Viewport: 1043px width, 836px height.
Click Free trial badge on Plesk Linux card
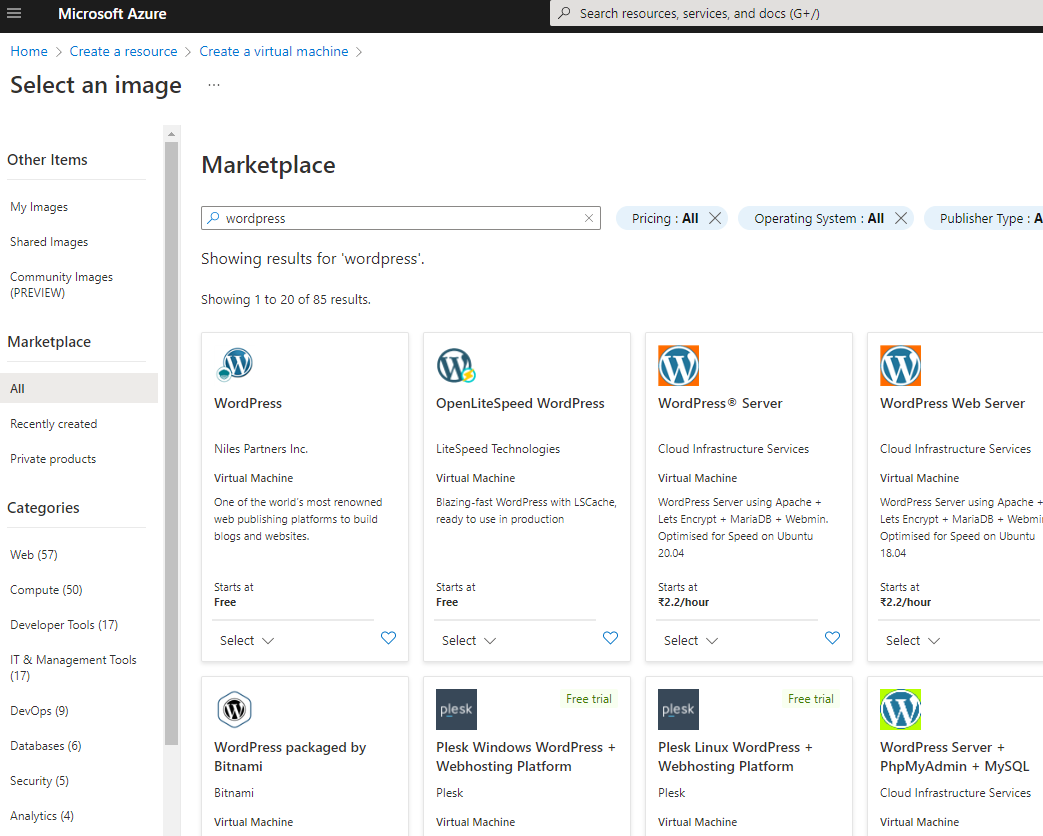(811, 699)
